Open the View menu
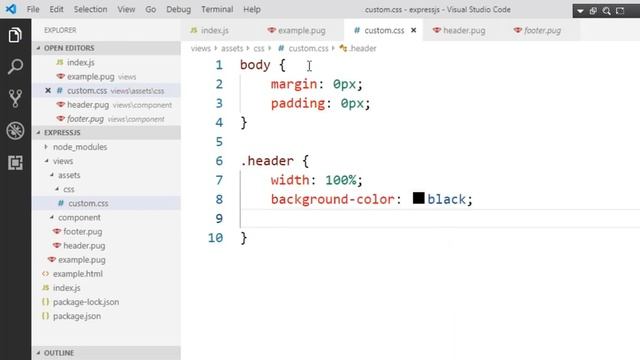 [x=126, y=9]
